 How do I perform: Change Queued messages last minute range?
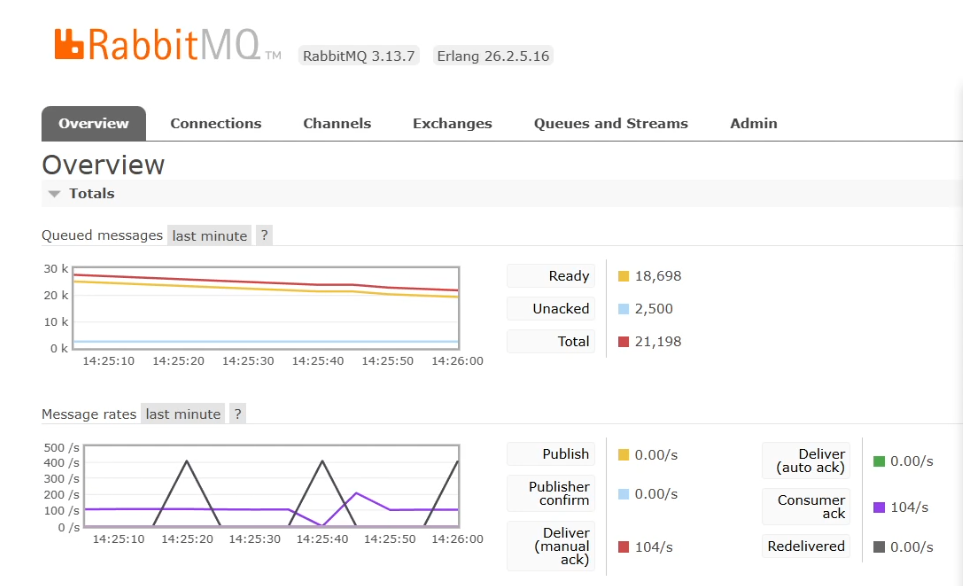click(209, 235)
